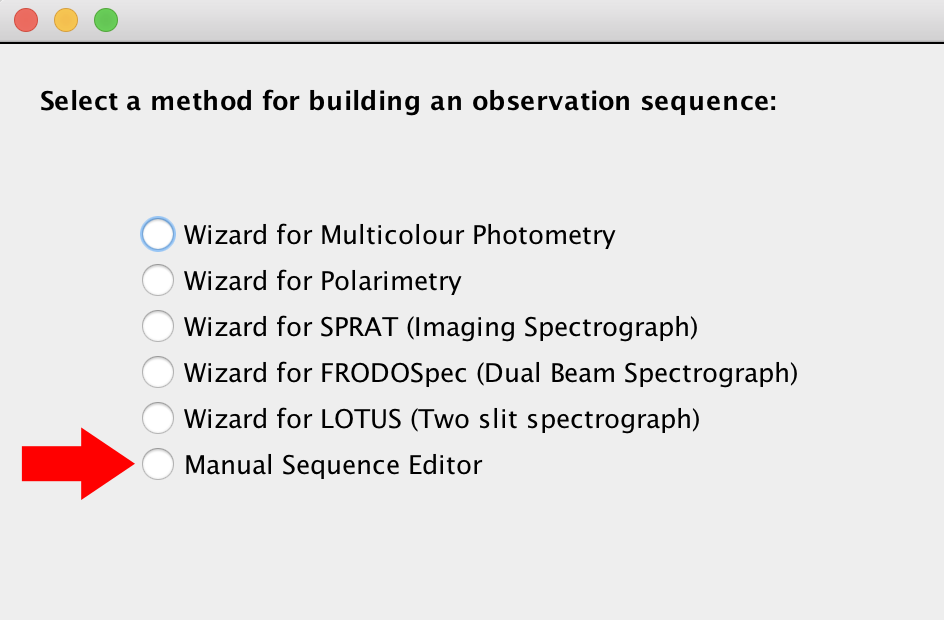Click the 'Wizard for Multicolour Photometry' label text
This screenshot has width=944, height=620.
click(x=399, y=235)
